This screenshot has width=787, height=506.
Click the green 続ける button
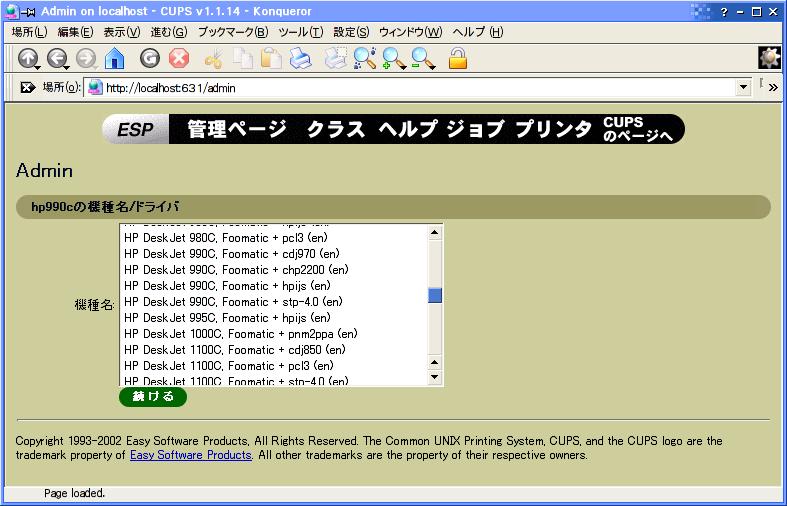click(x=152, y=397)
